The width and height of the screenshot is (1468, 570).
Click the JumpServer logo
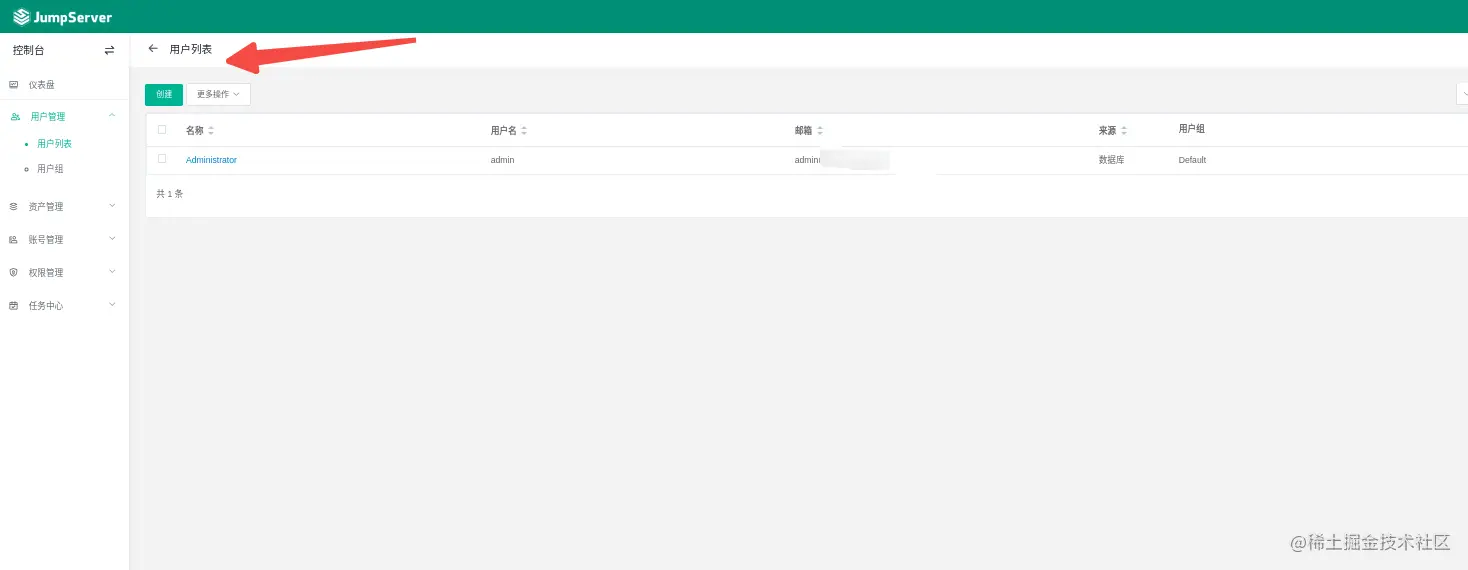coord(62,17)
